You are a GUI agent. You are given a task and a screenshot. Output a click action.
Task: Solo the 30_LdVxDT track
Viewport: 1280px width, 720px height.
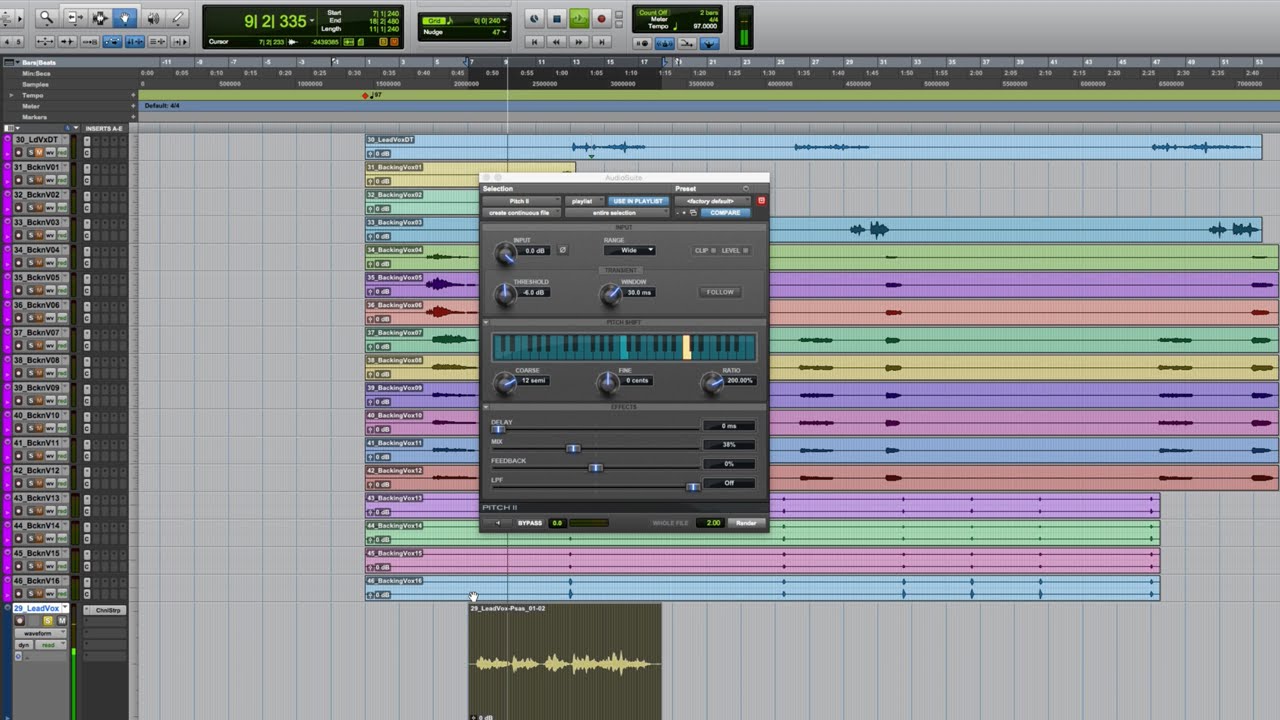32,152
